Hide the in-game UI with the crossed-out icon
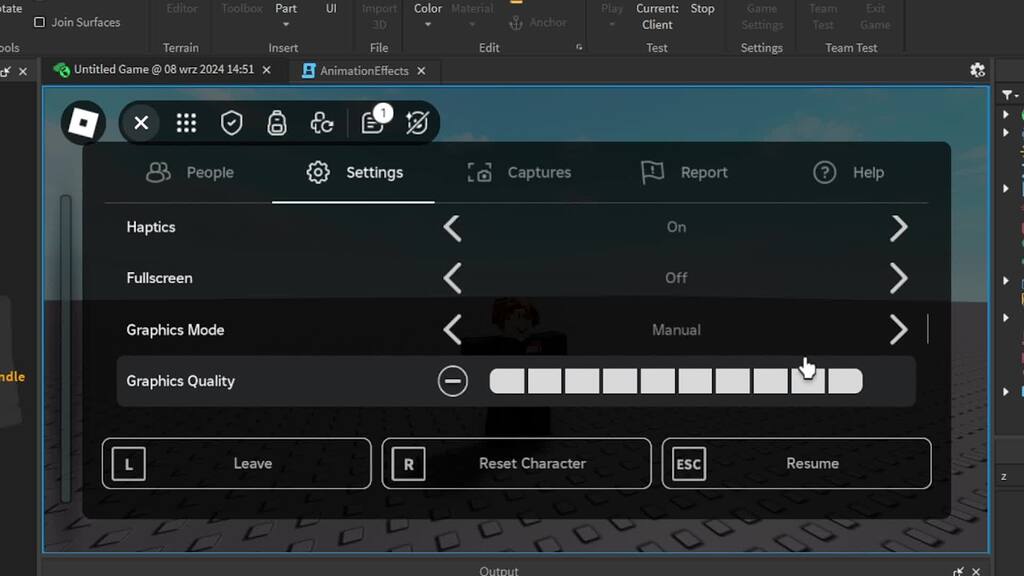This screenshot has height=576, width=1024. (x=417, y=122)
